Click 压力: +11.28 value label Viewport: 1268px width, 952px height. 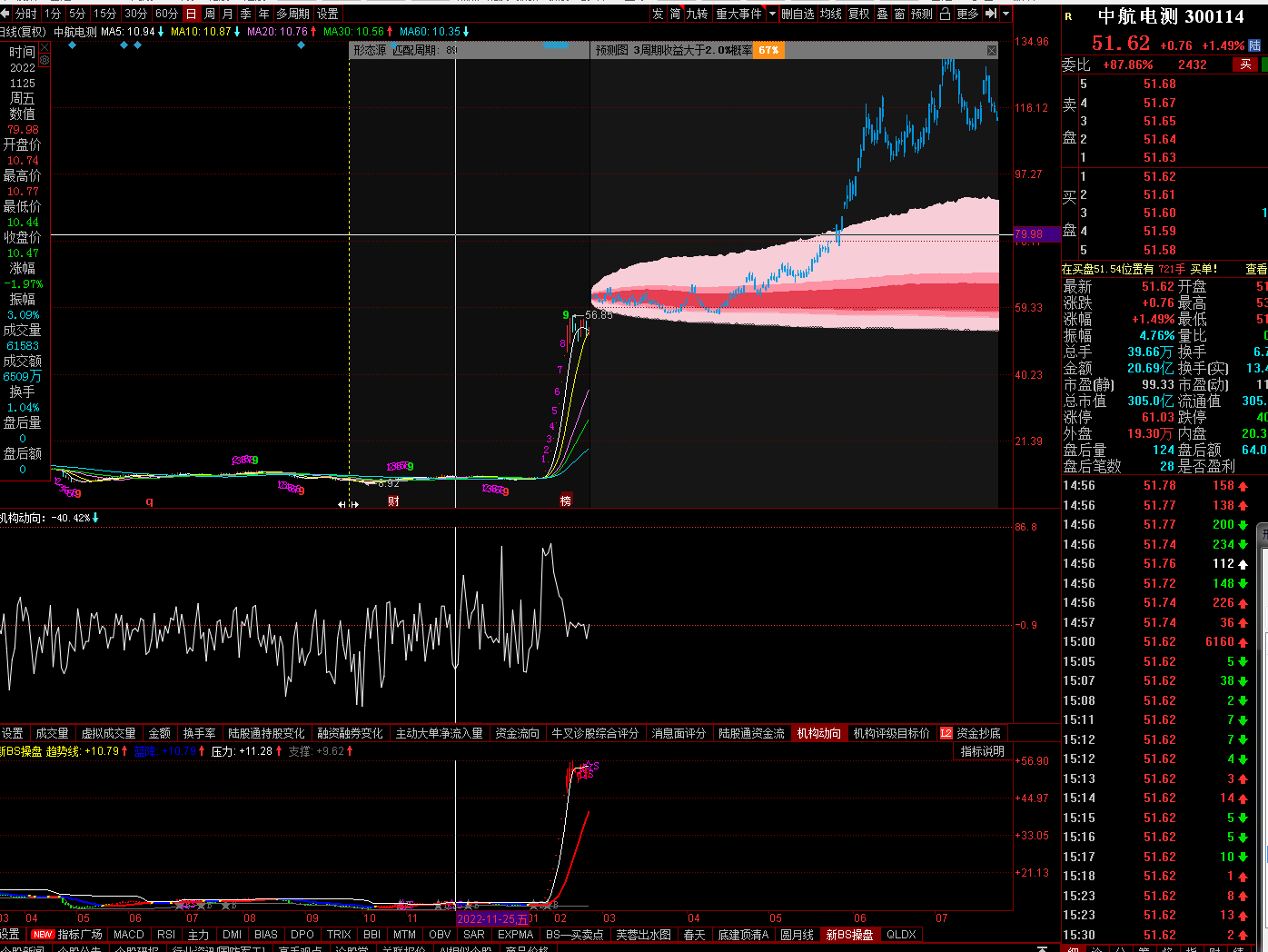(243, 751)
